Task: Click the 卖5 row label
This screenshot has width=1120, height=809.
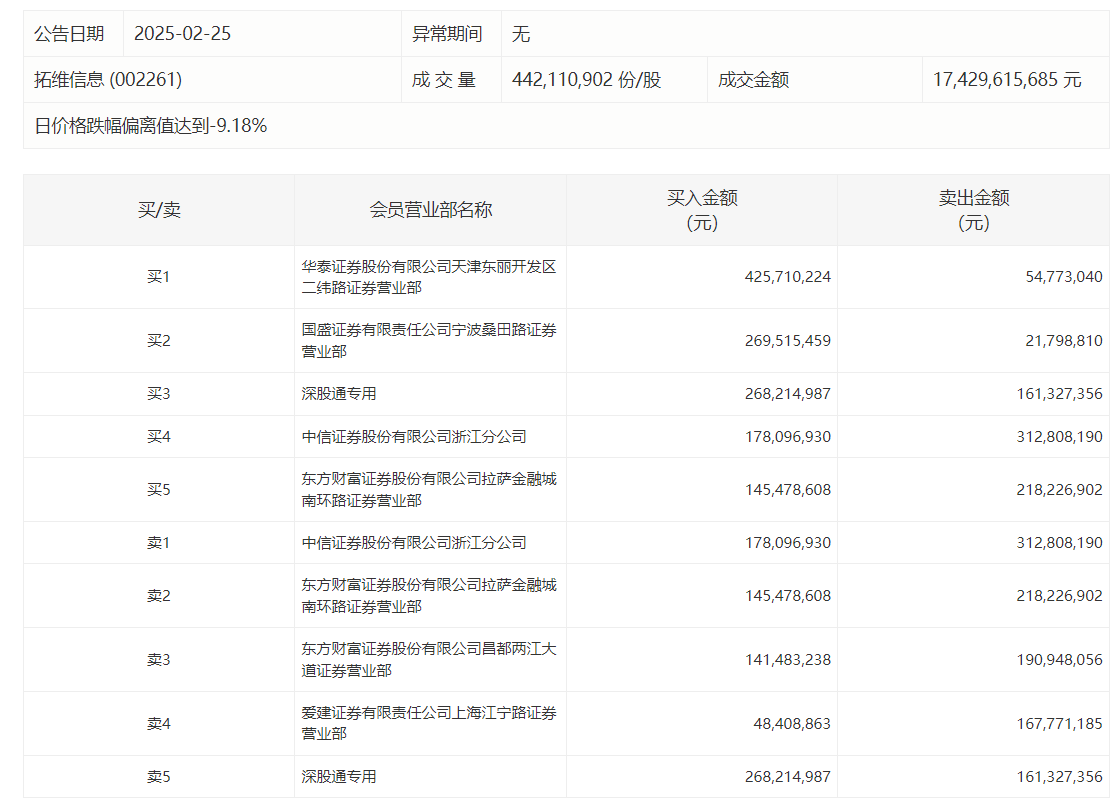Action: [159, 777]
